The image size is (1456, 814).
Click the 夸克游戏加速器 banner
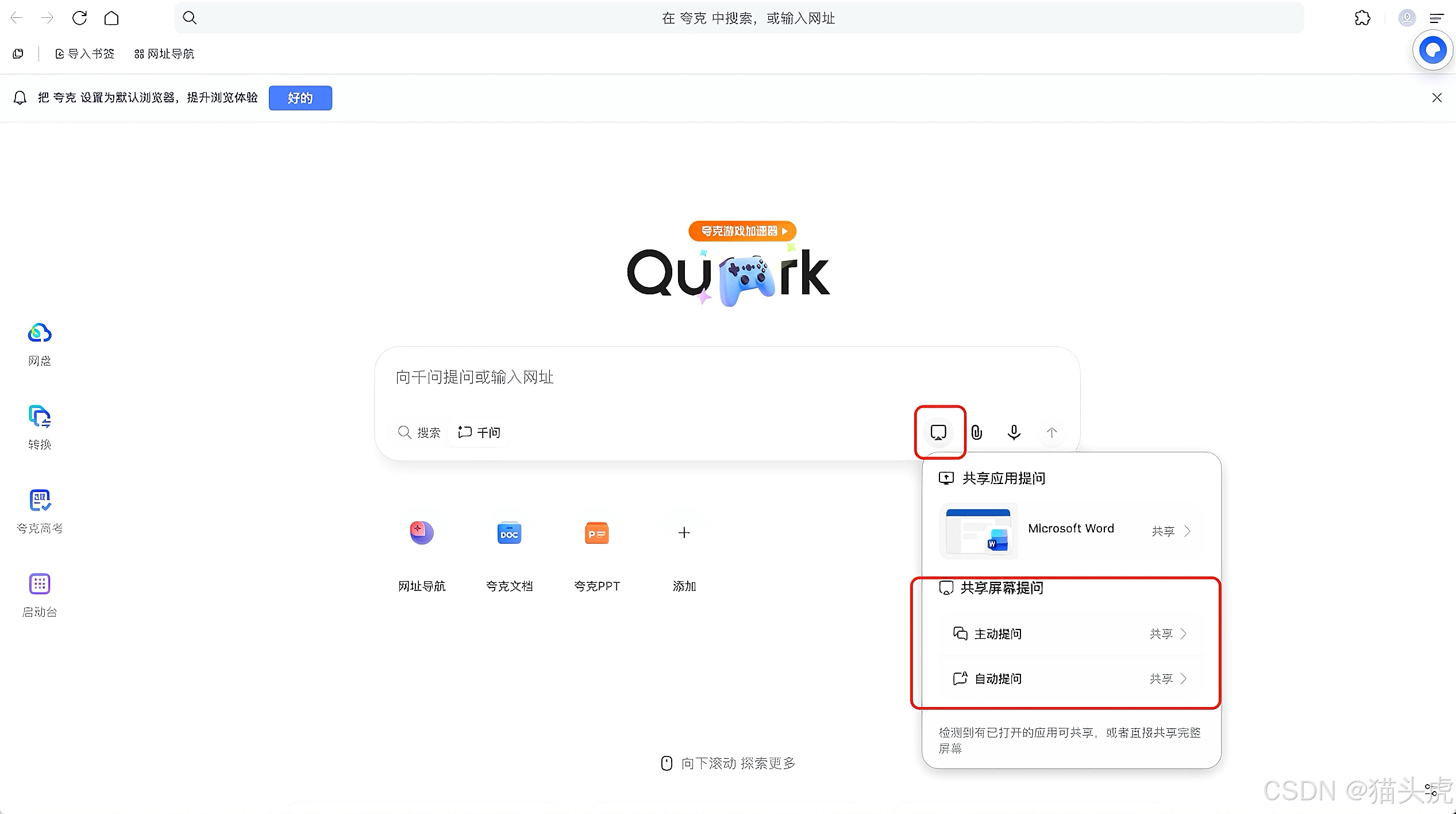[742, 231]
